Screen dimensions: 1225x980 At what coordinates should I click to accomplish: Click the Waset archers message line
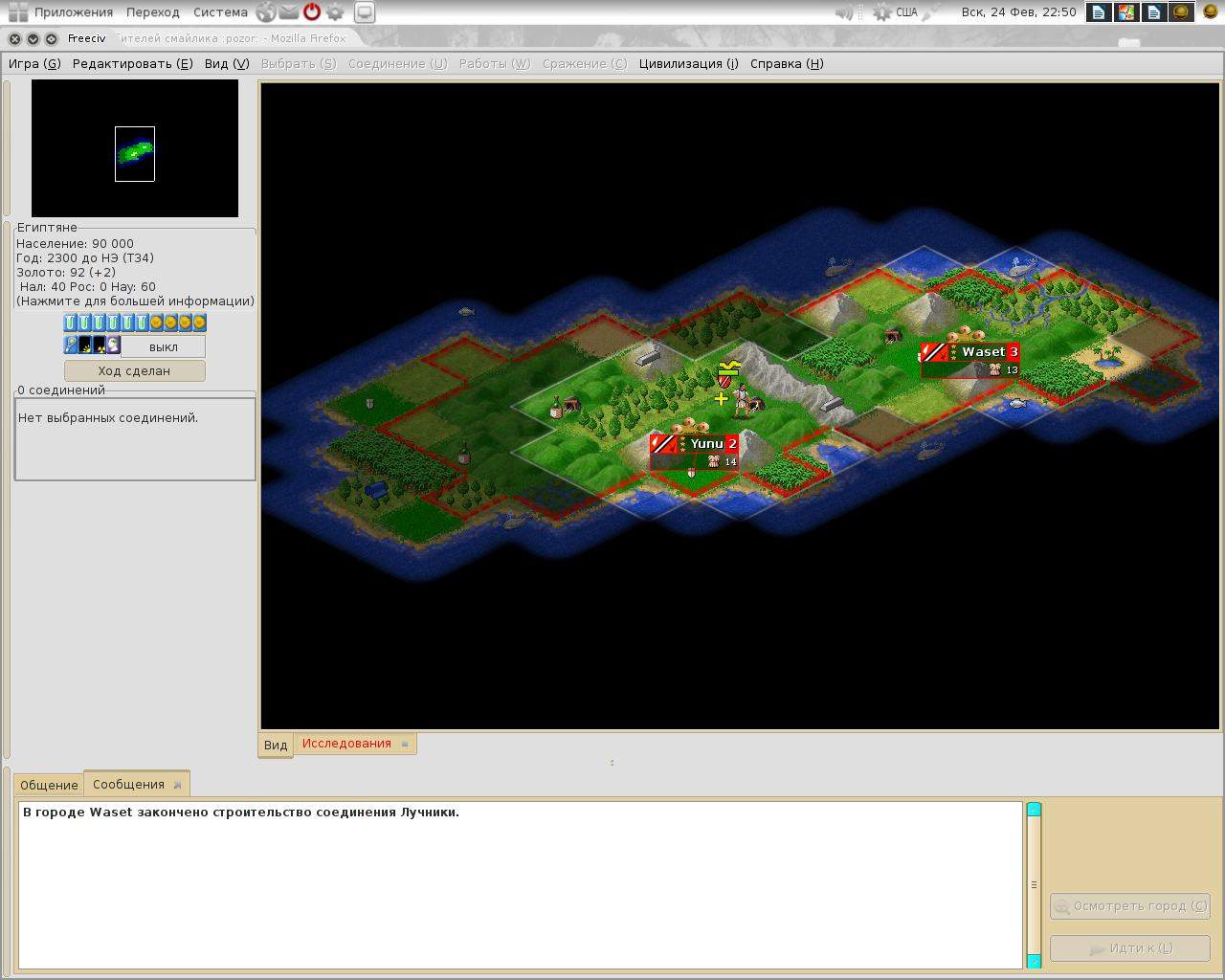pyautogui.click(x=241, y=813)
